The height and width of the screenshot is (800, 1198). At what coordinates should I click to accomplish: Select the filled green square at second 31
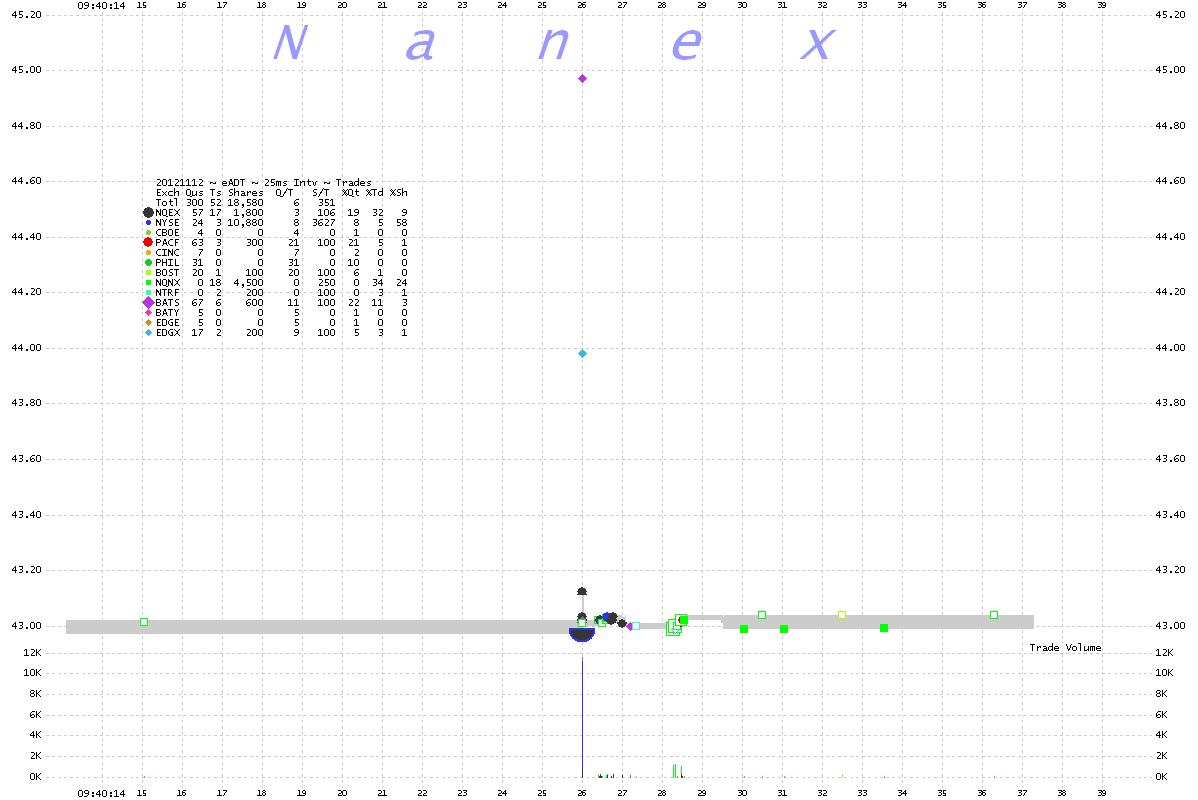point(784,629)
